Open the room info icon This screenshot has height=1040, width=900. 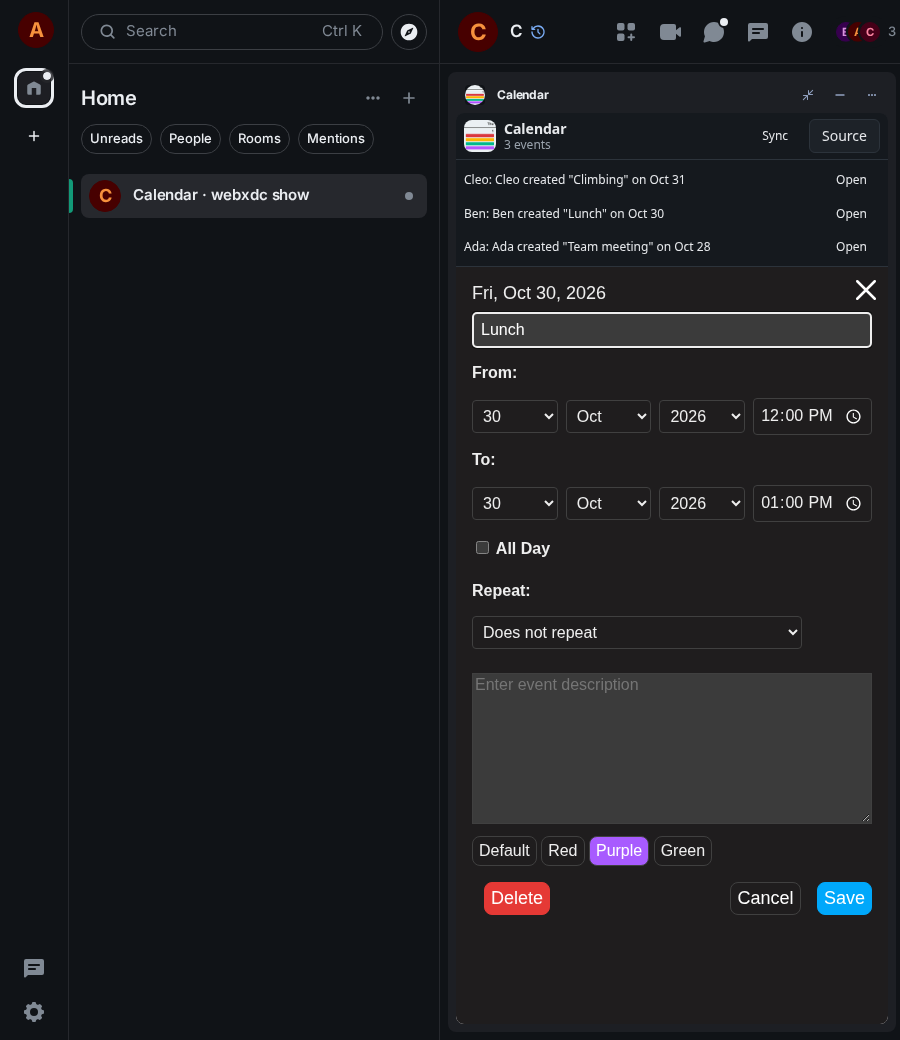click(x=802, y=32)
